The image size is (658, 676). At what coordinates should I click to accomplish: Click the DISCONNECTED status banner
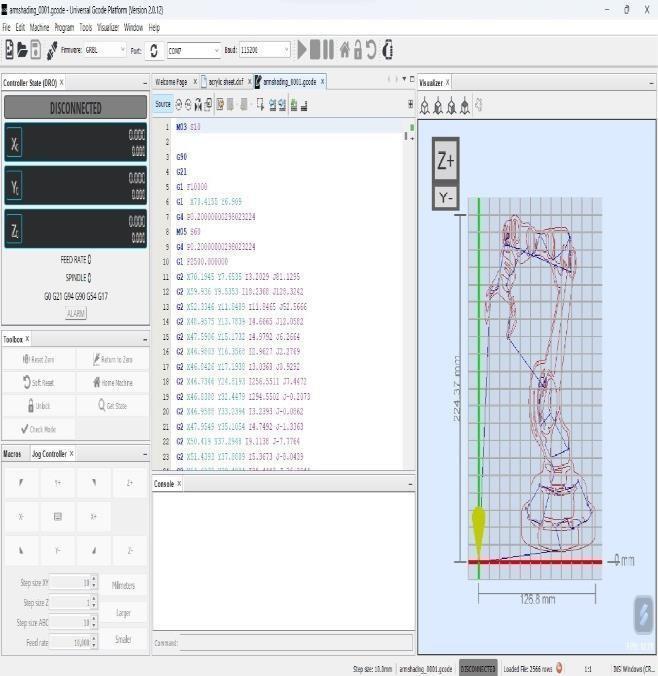tap(75, 108)
